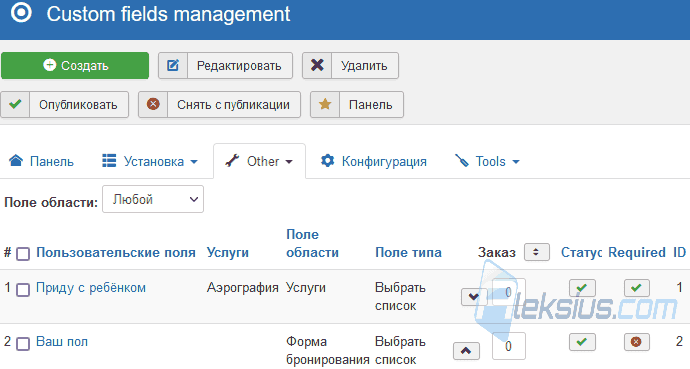Viewport: 690px width, 369px height.
Task: Click order input field in Приду с ребёнком row
Action: [508, 292]
